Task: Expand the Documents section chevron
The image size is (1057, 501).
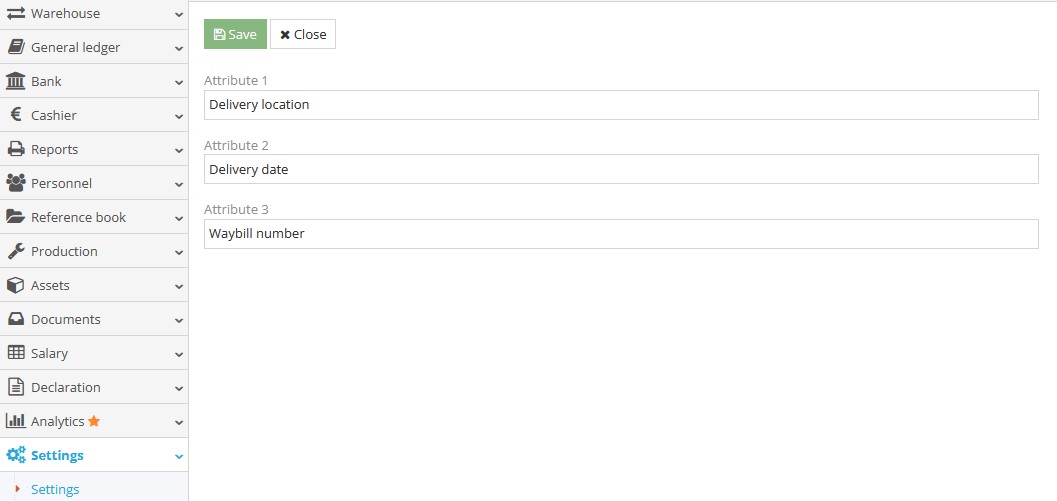Action: point(179,320)
